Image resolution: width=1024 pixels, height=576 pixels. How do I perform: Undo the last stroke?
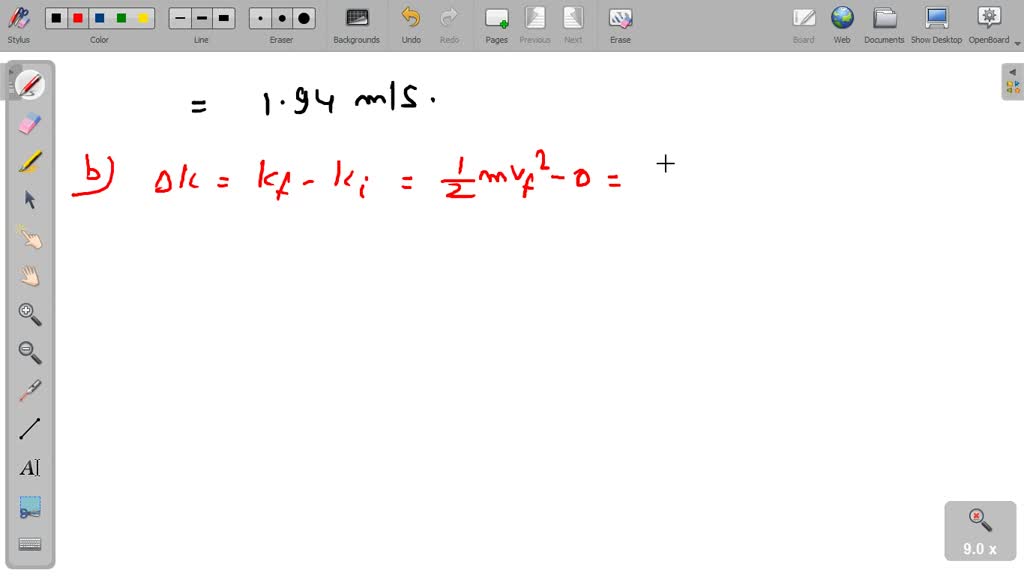(411, 18)
